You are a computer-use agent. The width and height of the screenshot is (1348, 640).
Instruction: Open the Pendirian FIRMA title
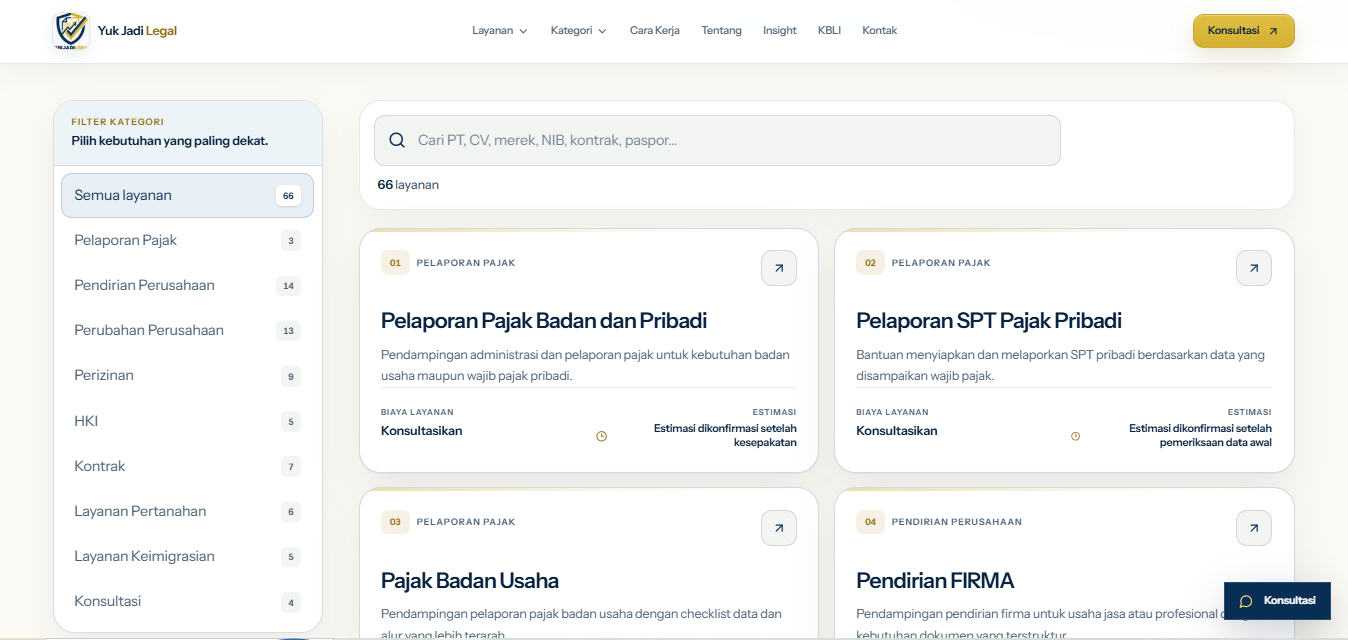[935, 581]
